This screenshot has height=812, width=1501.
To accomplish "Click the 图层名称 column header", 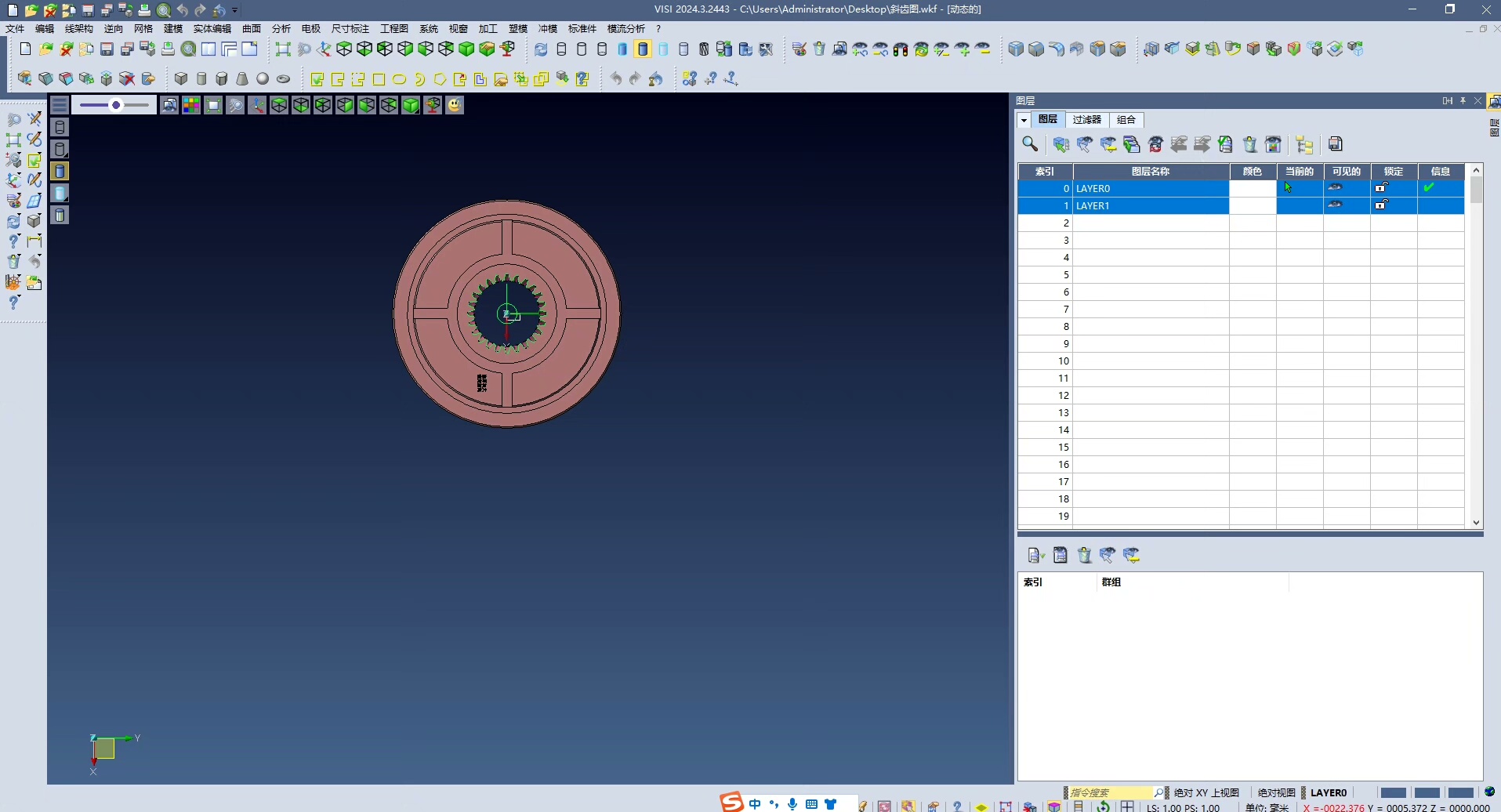I will click(x=1150, y=172).
